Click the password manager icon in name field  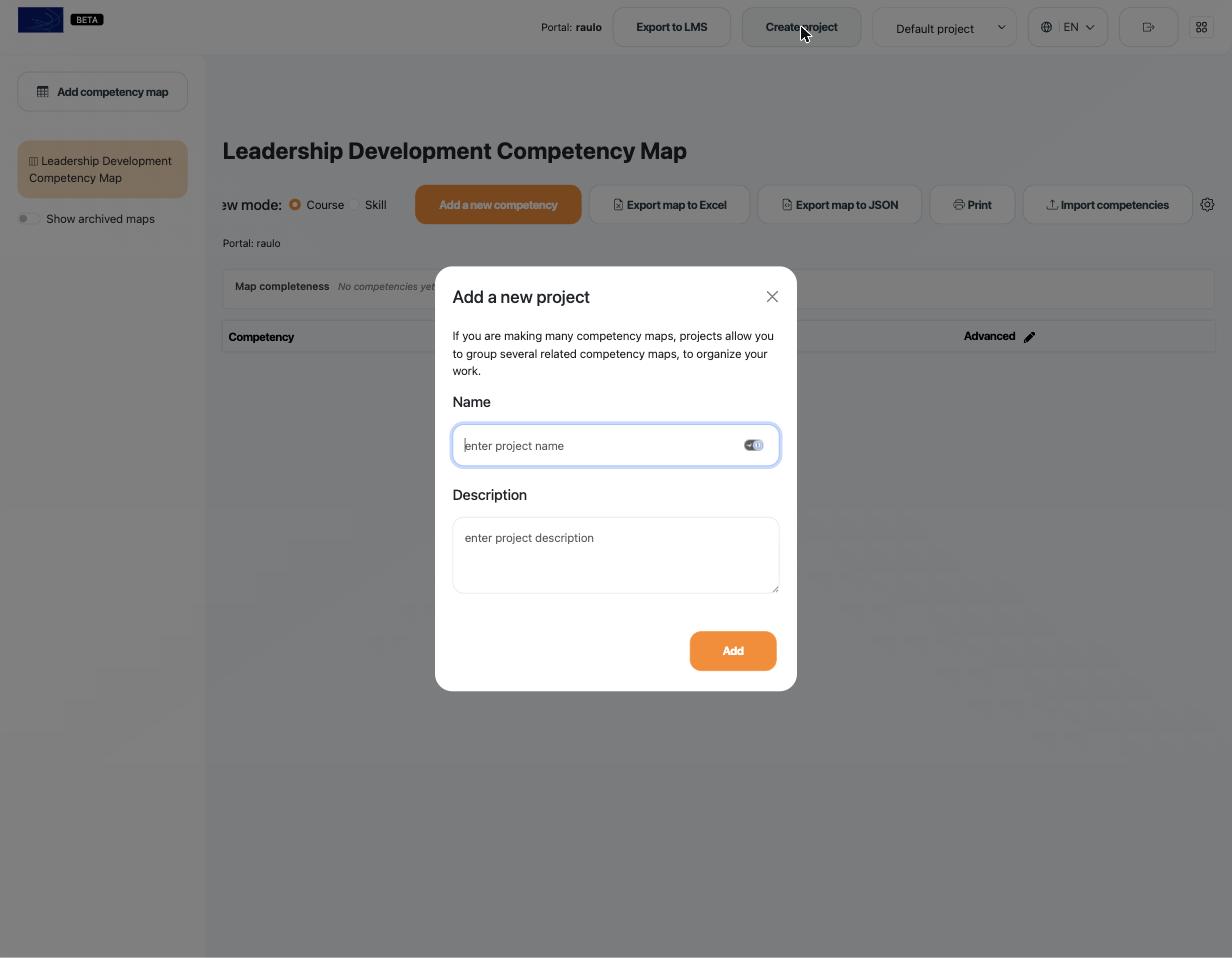coord(754,445)
